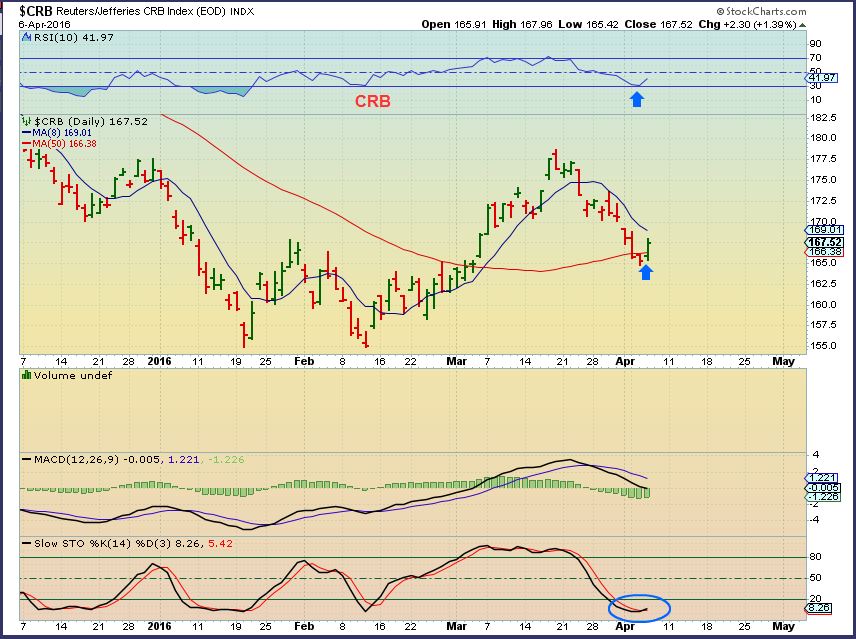The height and width of the screenshot is (639, 856).
Task: Click the 41.97 RSI value tag on right axis
Action: pos(822,77)
